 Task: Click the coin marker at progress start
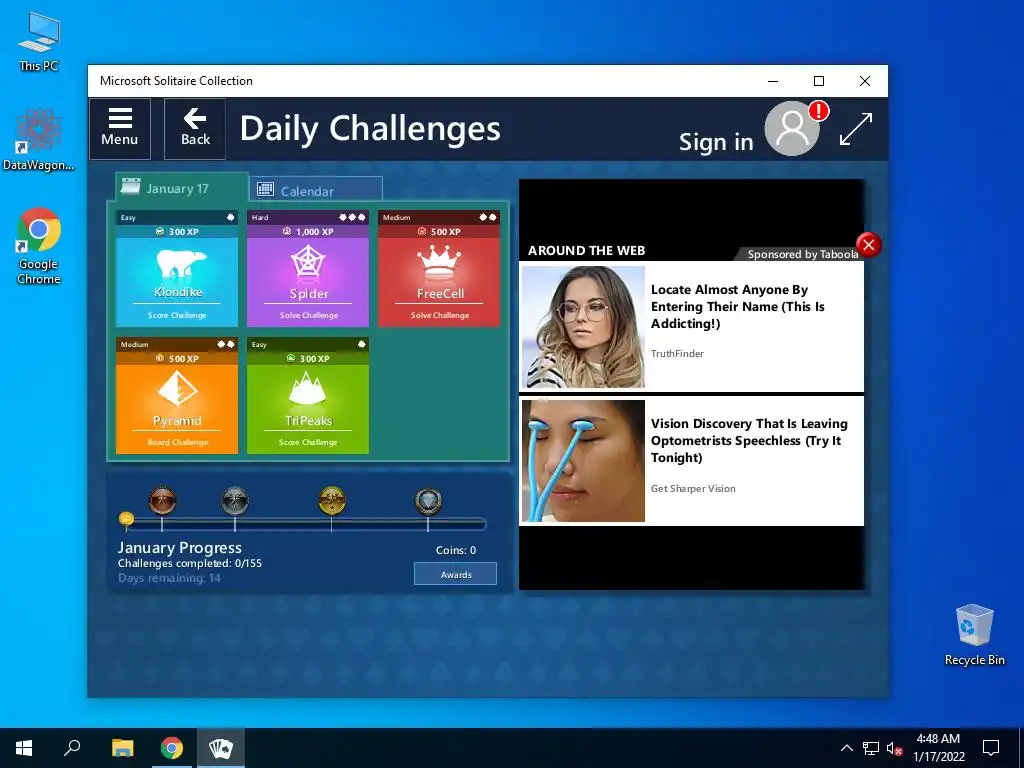(127, 519)
